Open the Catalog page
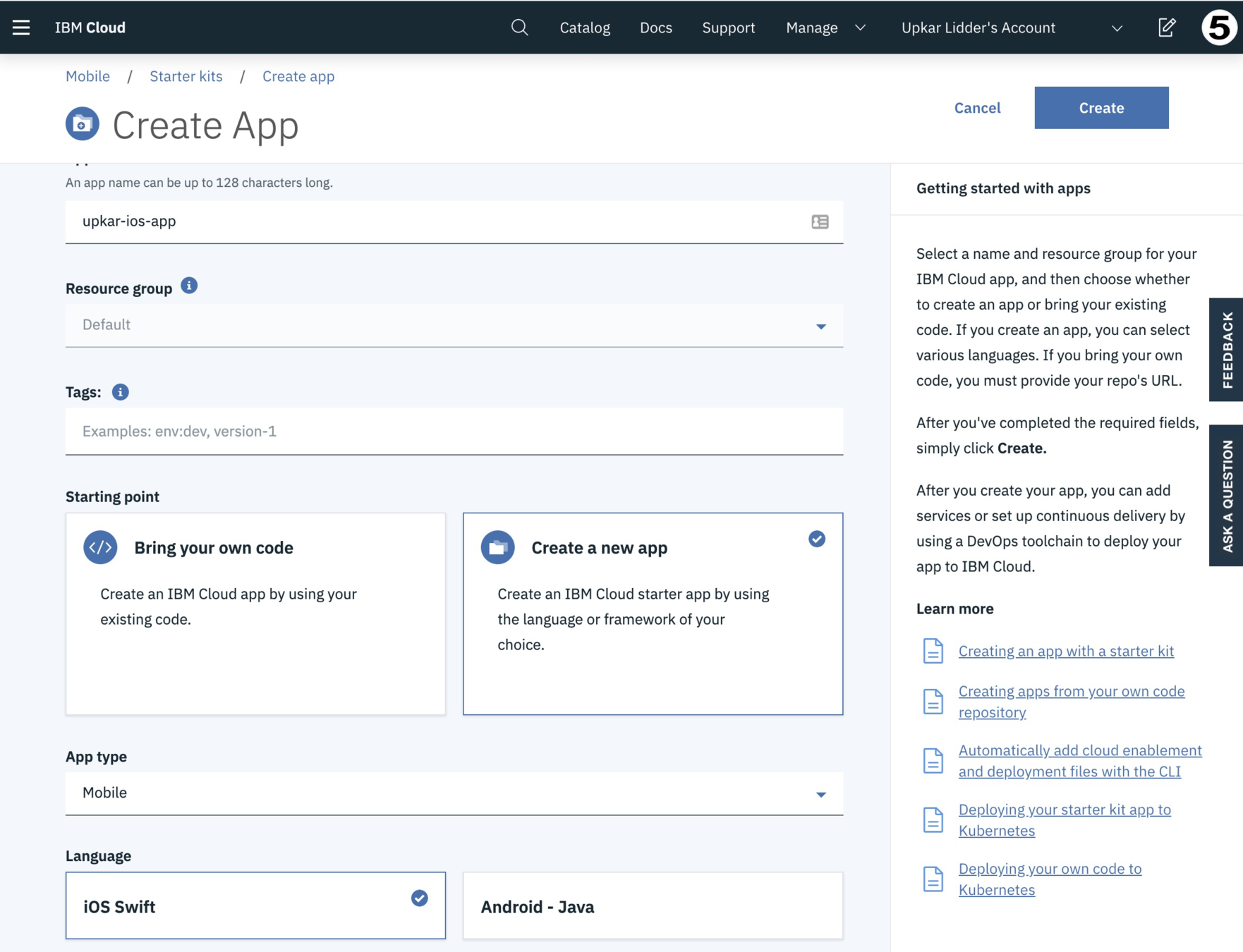This screenshot has height=952, width=1243. tap(585, 28)
